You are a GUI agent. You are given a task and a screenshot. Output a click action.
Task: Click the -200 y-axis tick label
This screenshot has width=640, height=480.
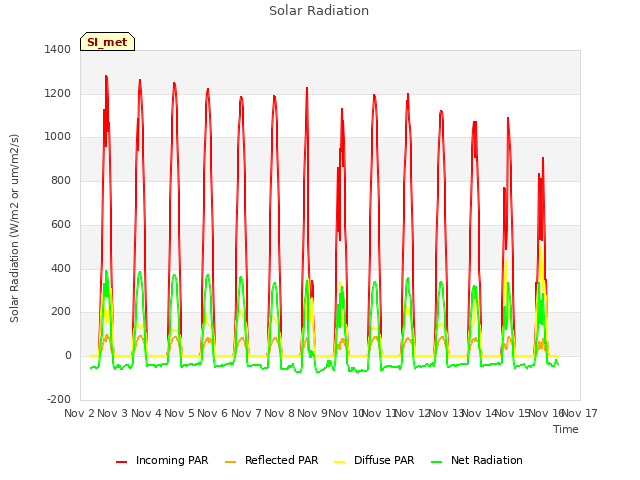[59, 399]
